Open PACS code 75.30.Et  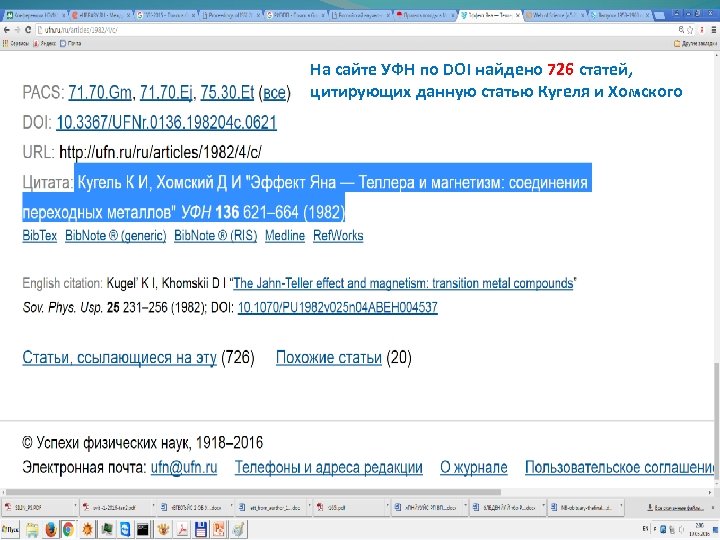pyautogui.click(x=227, y=93)
